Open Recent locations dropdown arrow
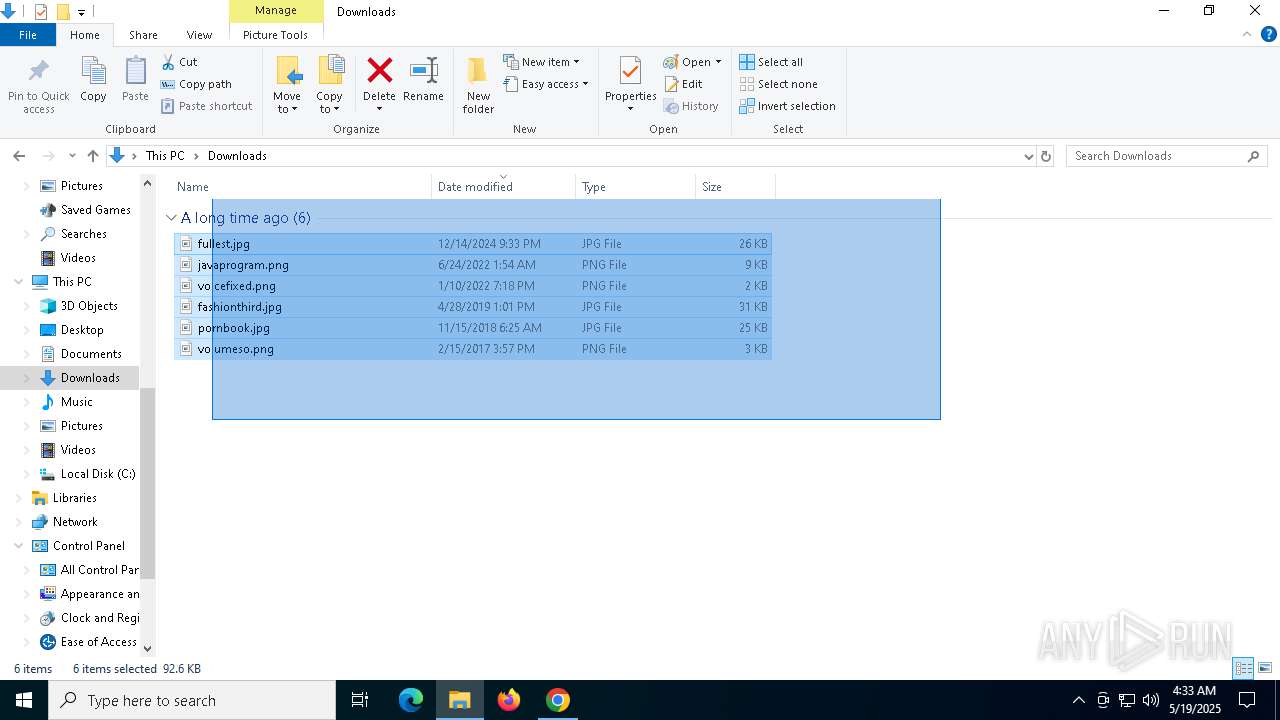1280x720 pixels. tap(72, 156)
